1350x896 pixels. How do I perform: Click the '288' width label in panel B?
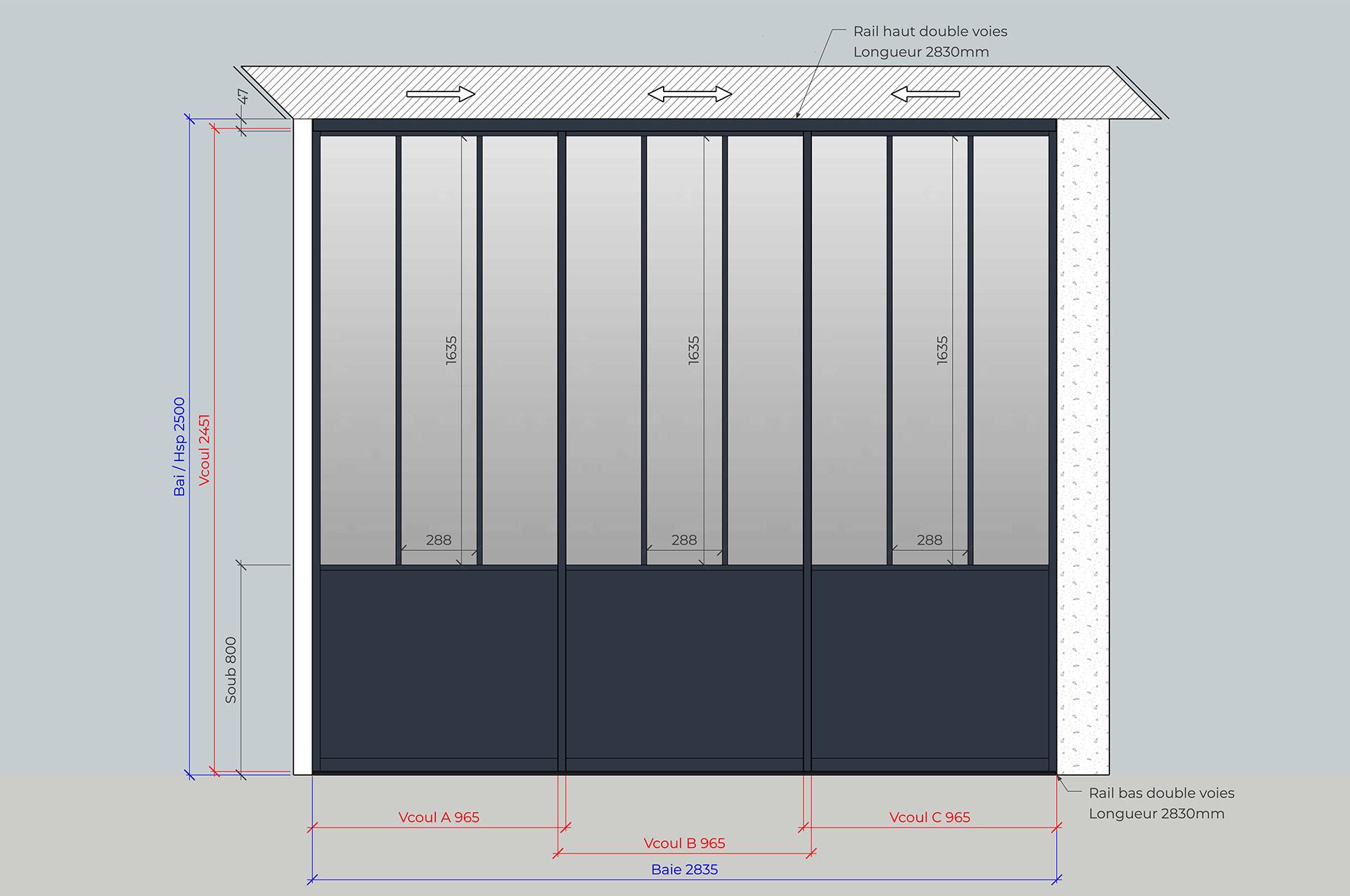(x=684, y=540)
